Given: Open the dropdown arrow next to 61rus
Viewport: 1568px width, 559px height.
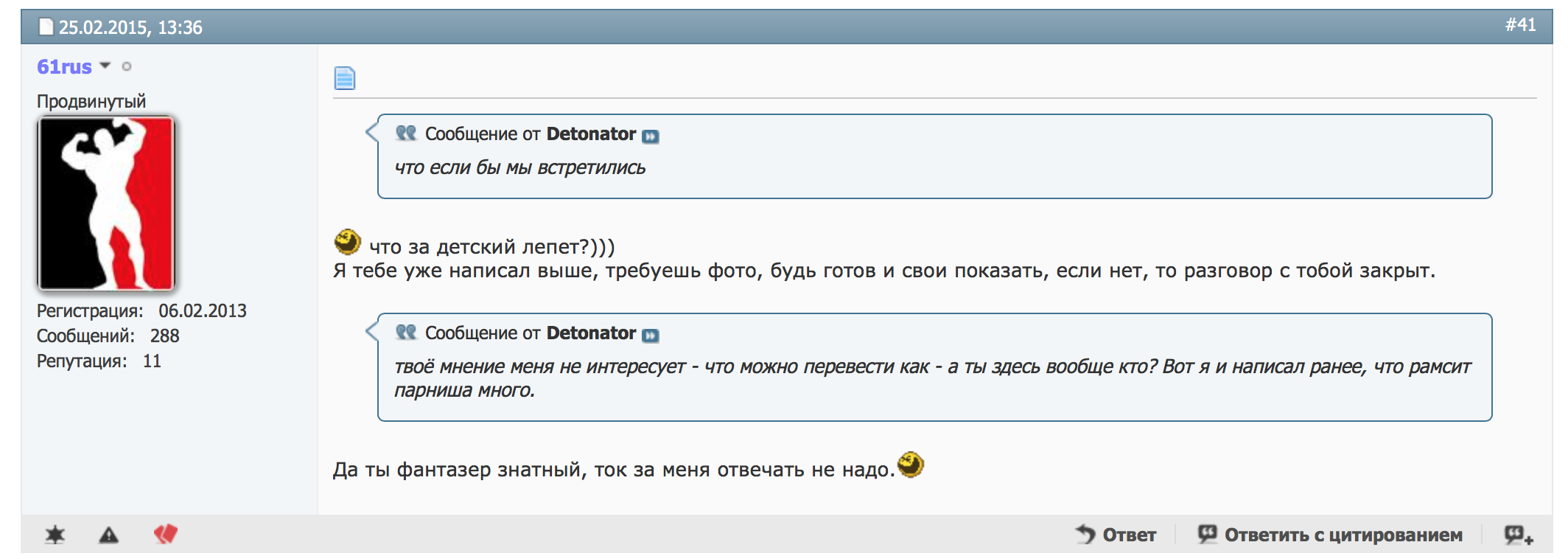Looking at the screenshot, I should click(x=105, y=66).
